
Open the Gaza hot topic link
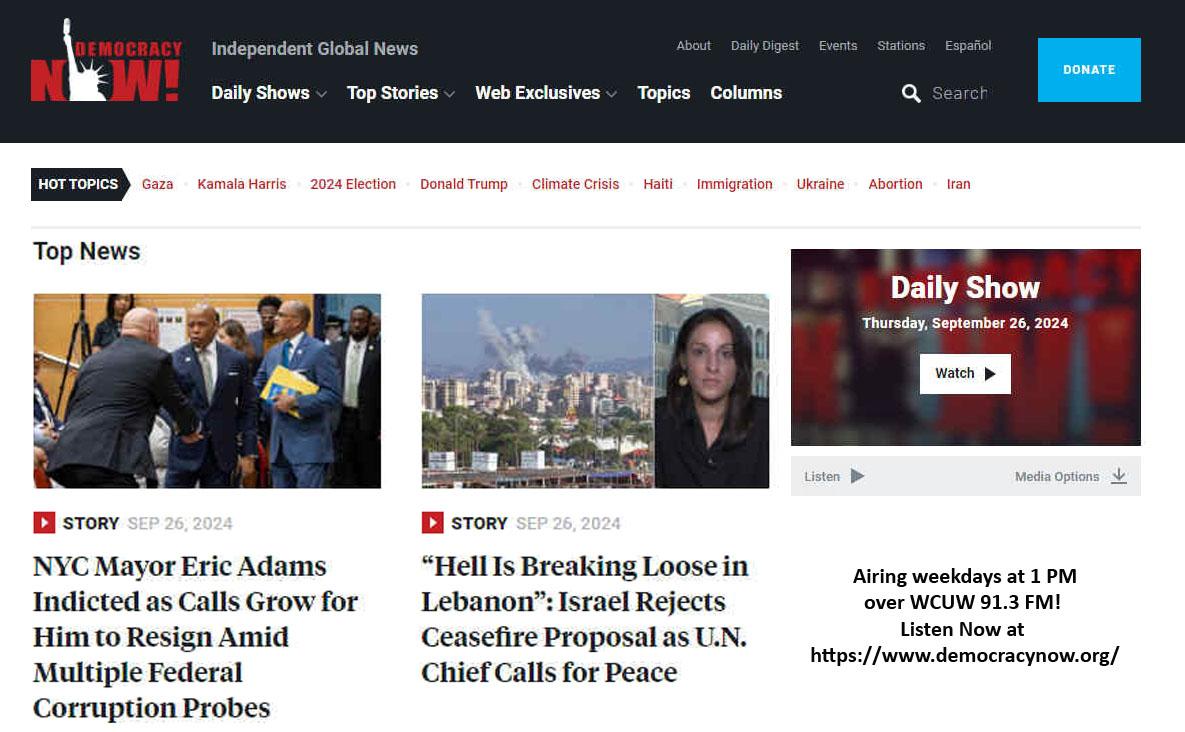(x=157, y=184)
